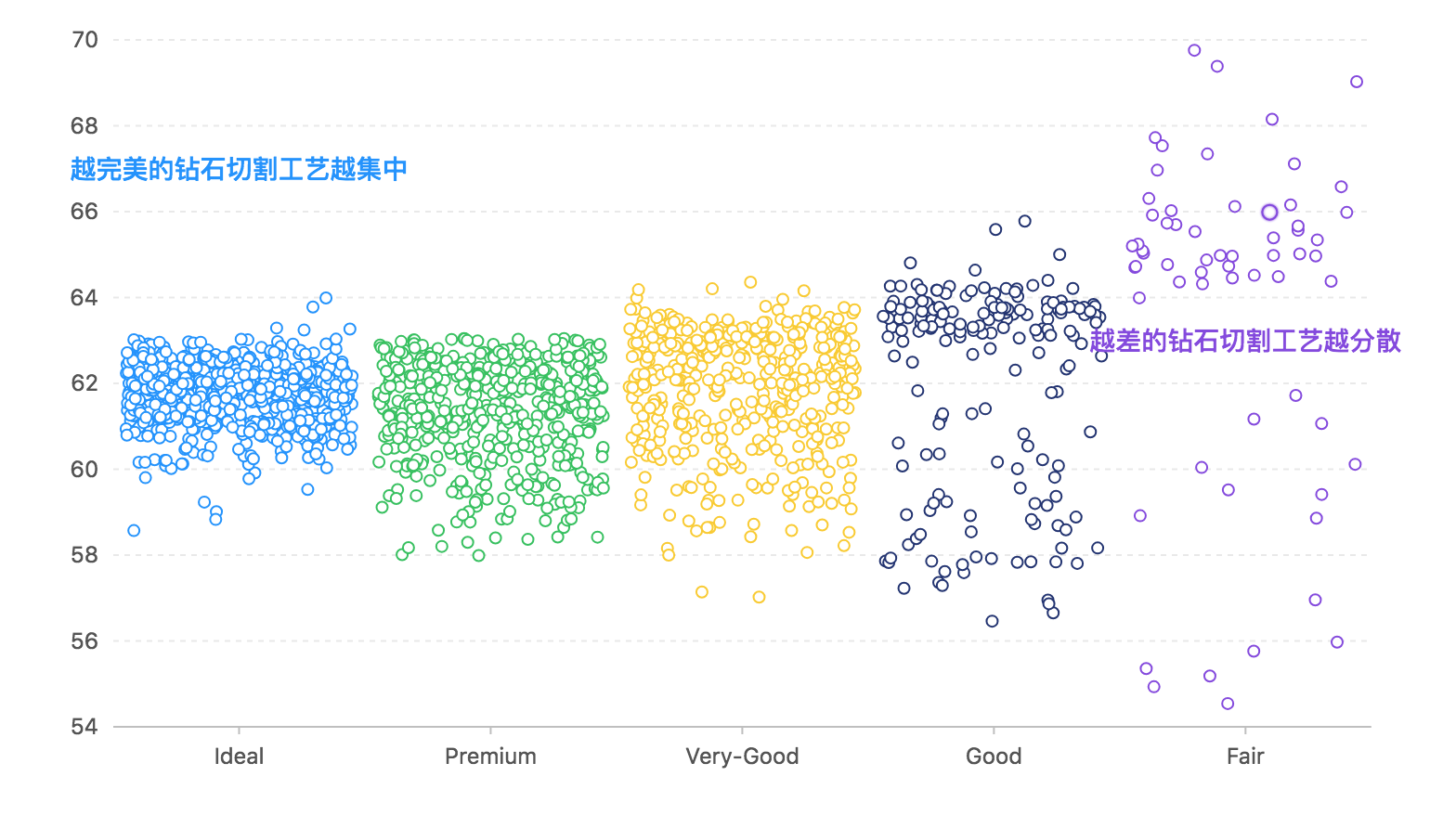Click the y-axis tick label 66
This screenshot has width=1456, height=828.
pos(84,212)
